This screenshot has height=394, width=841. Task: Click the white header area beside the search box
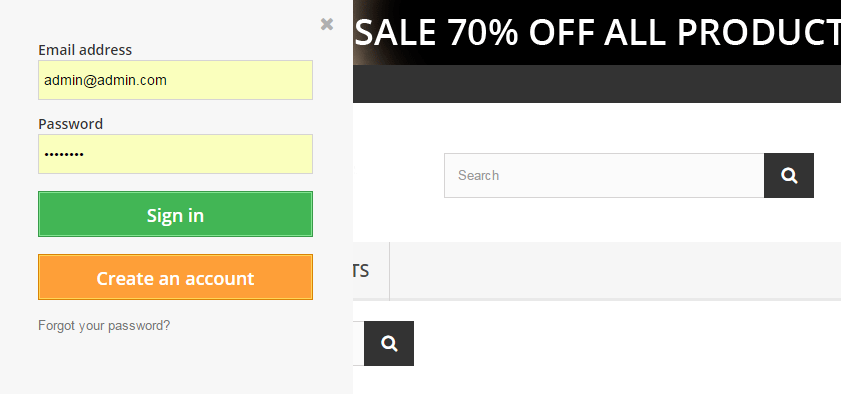tap(398, 175)
